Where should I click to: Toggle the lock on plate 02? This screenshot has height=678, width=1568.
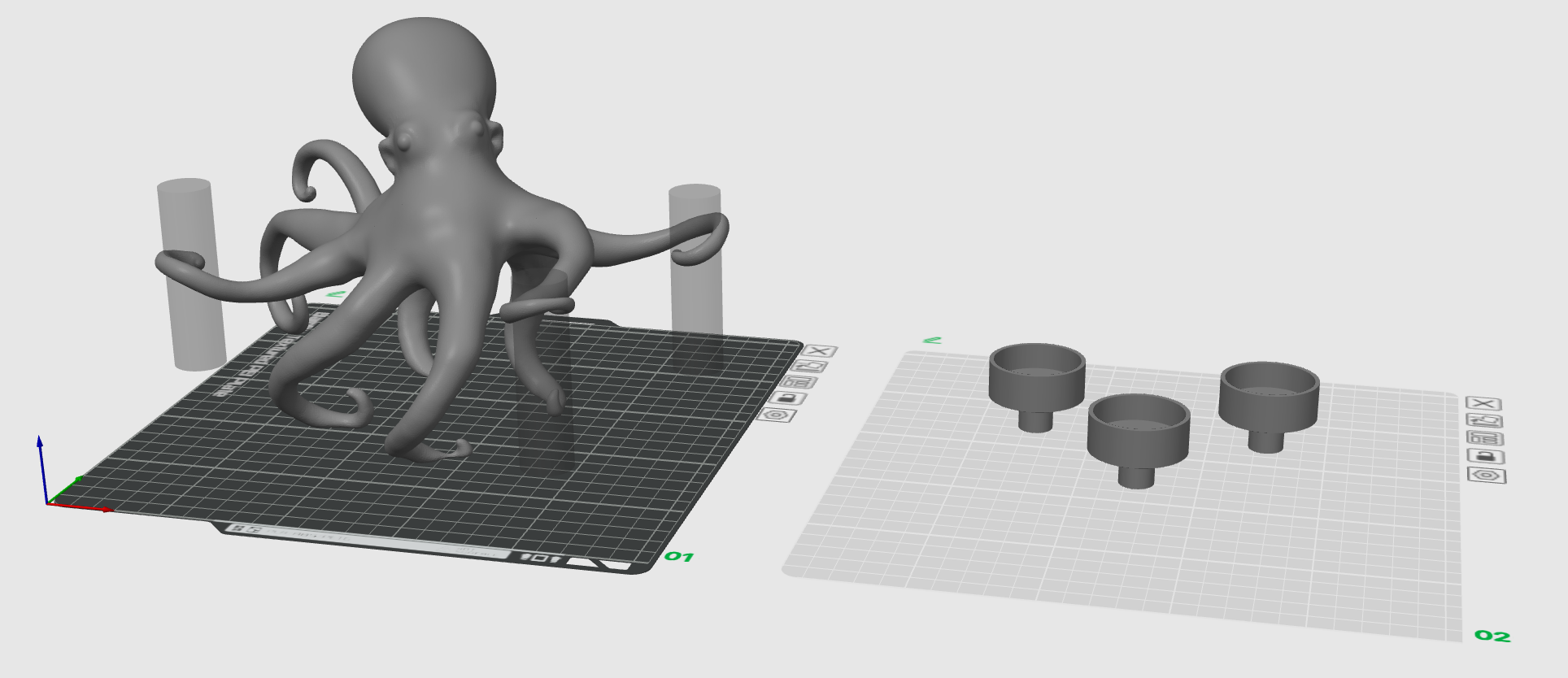click(1486, 457)
